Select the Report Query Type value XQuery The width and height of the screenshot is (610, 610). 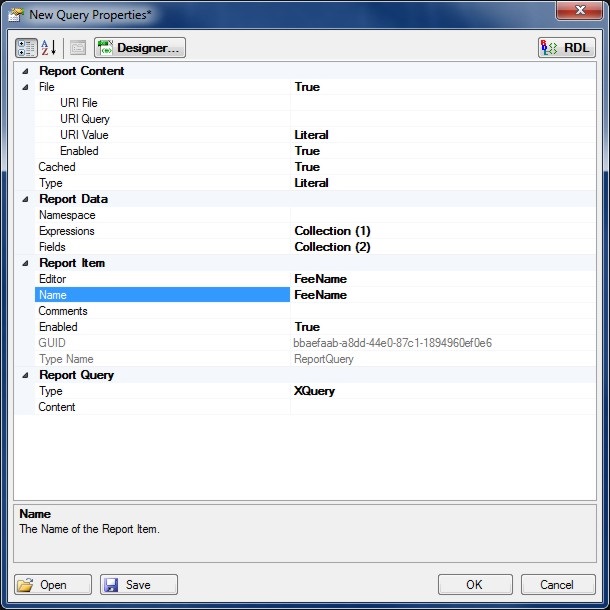click(x=440, y=391)
